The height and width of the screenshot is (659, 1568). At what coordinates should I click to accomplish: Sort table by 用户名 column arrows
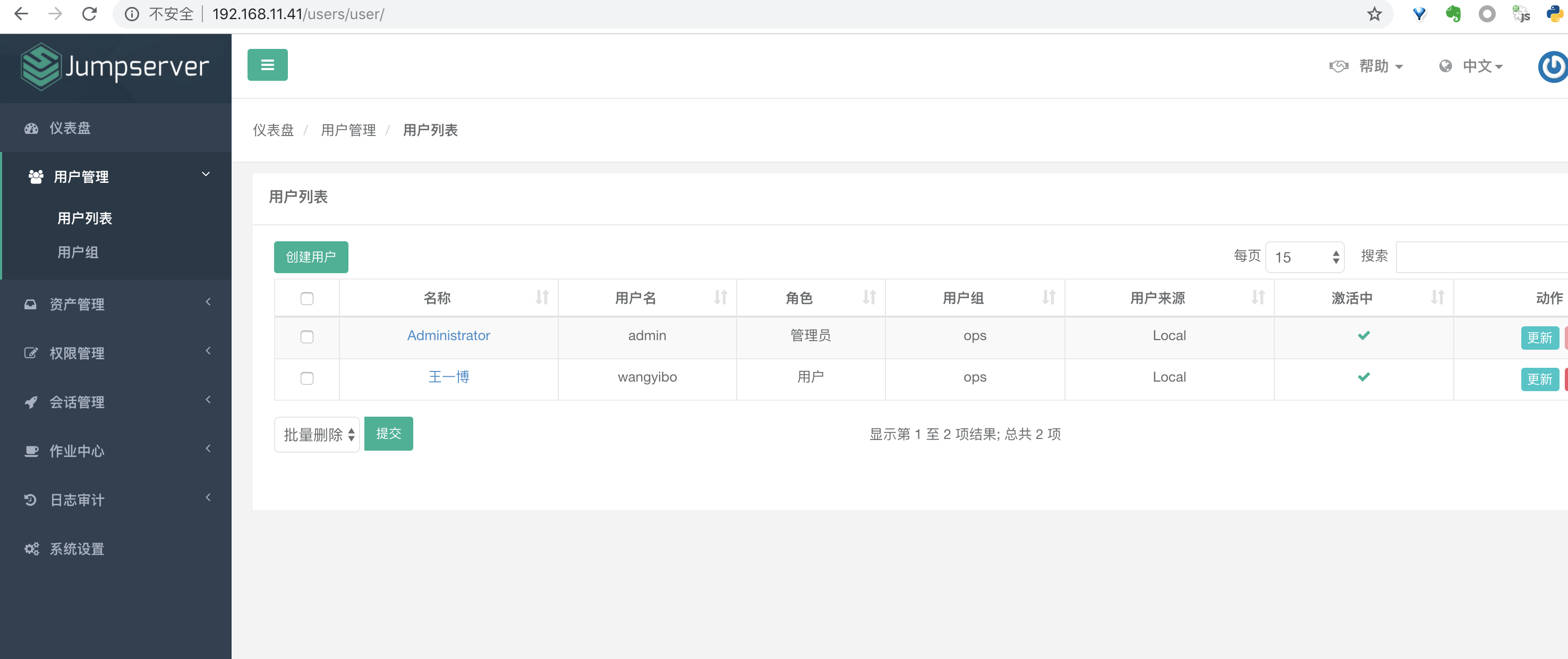[721, 297]
